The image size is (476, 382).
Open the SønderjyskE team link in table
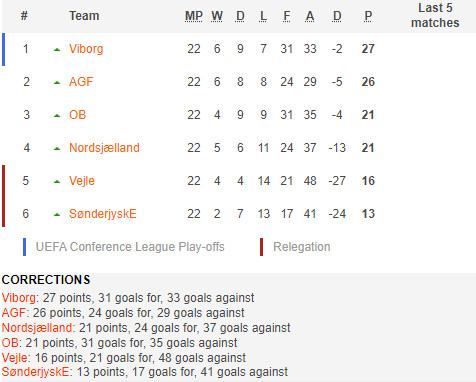[103, 214]
